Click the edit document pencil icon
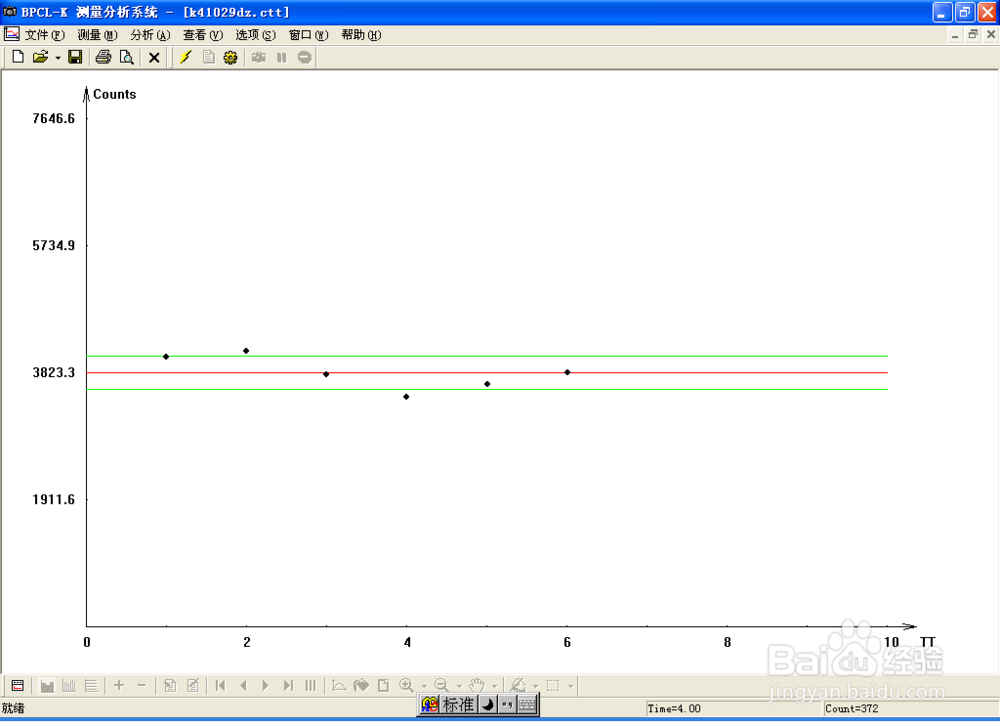Screen dimensions: 1000x726 193,686
